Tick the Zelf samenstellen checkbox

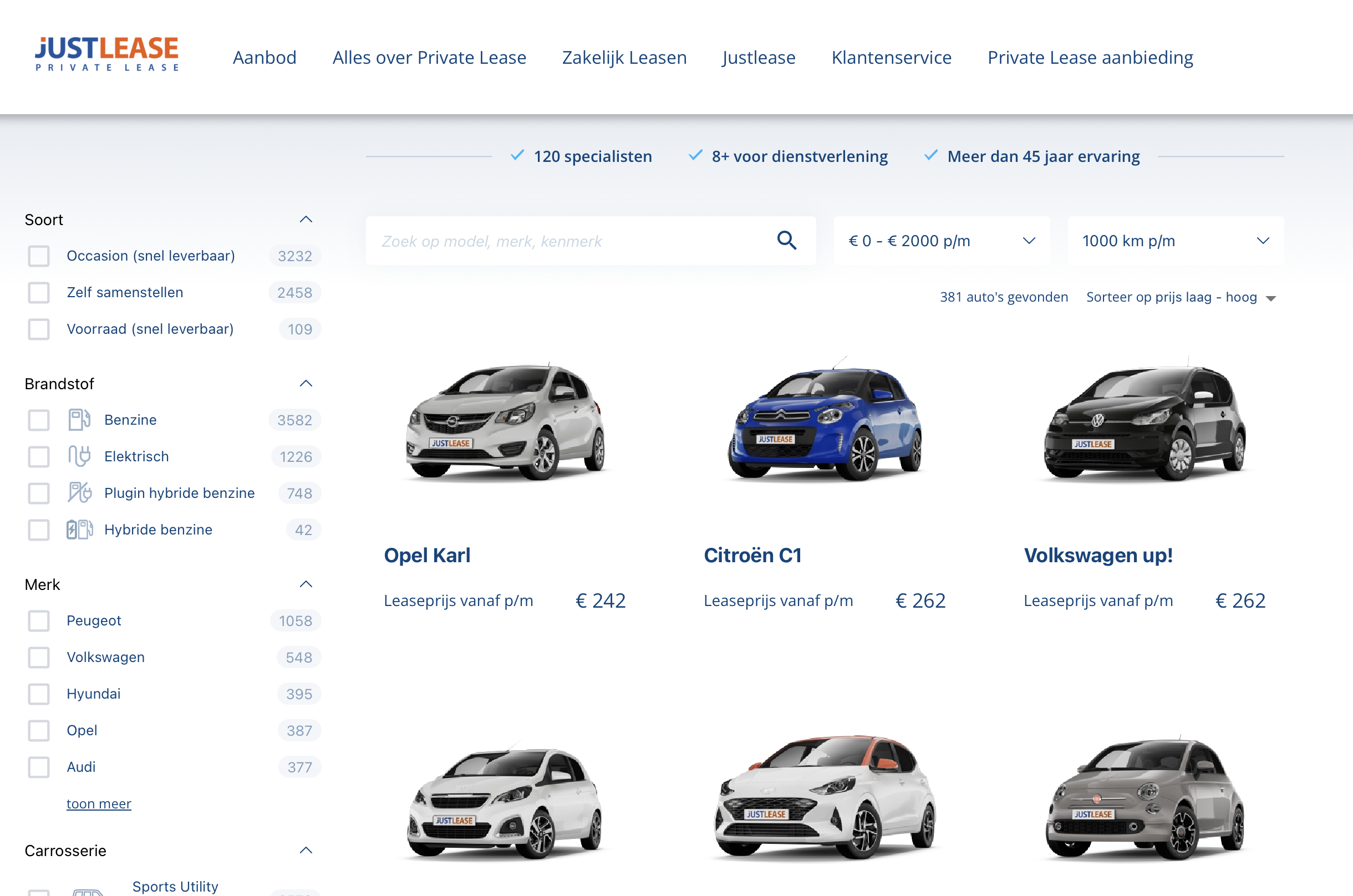[x=39, y=293]
